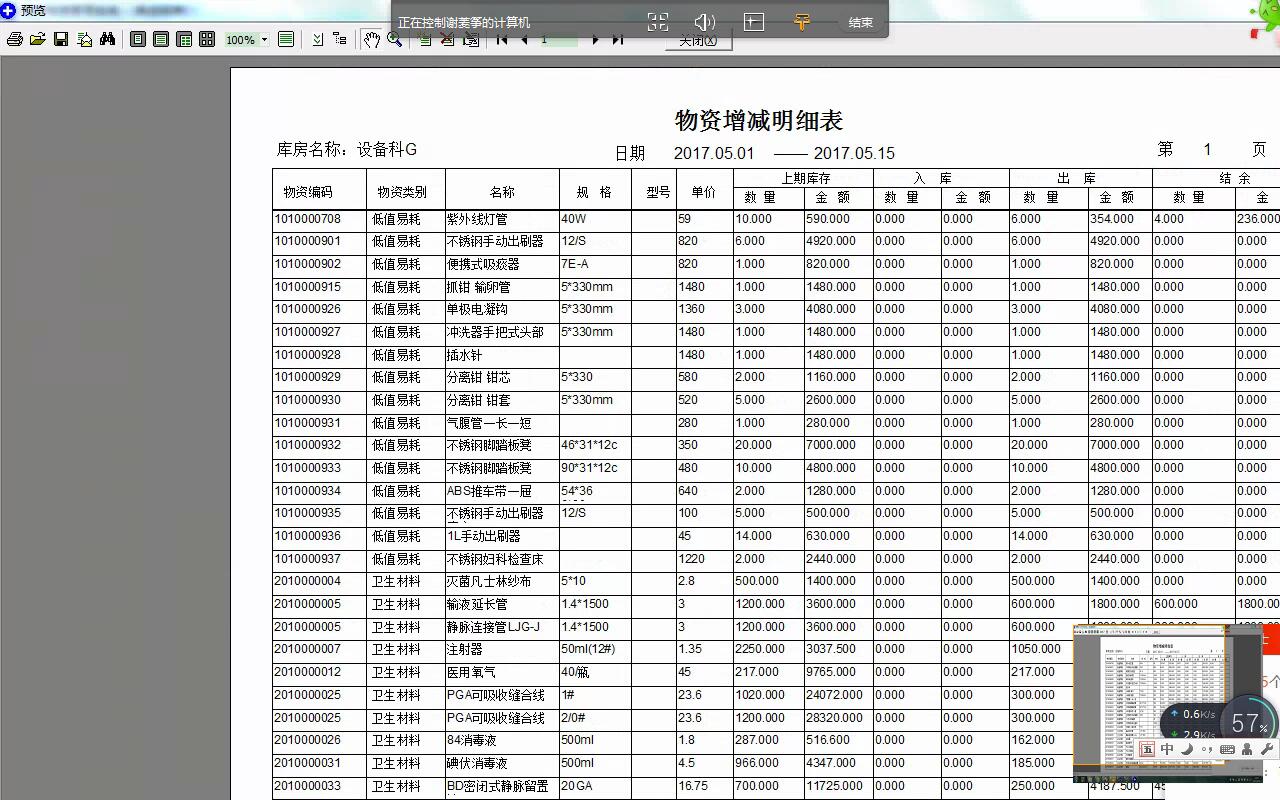
Task: Click material code 1010000708
Action: (x=308, y=219)
